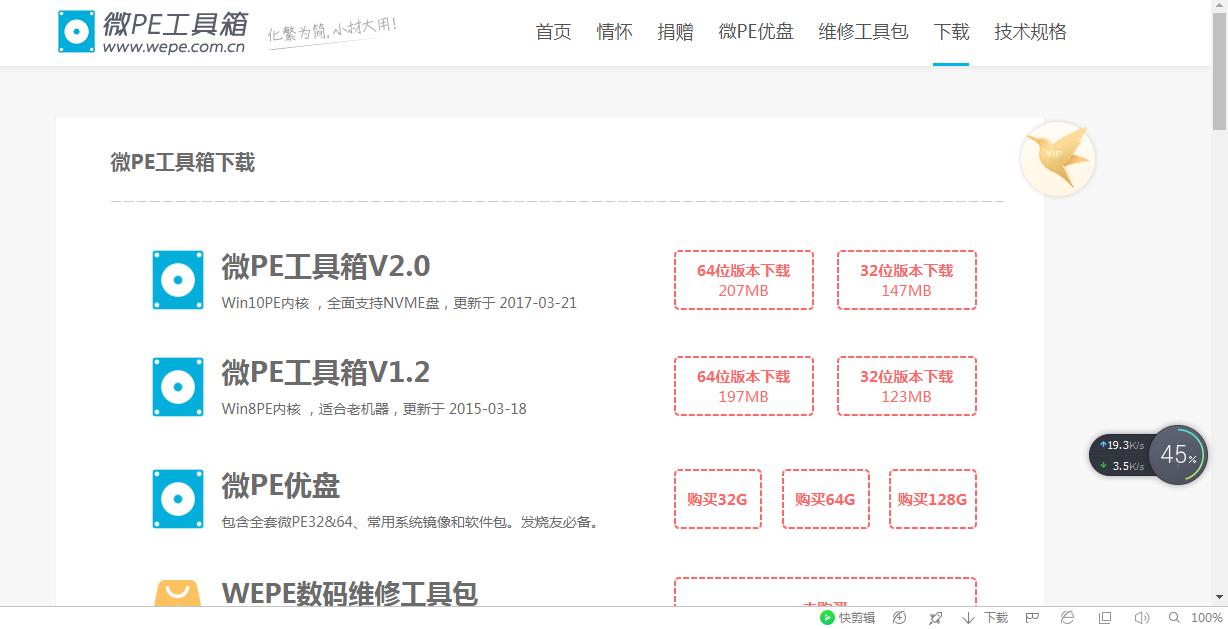
Task: Click the 微PE工具箱V1.2 title
Action: [x=326, y=373]
